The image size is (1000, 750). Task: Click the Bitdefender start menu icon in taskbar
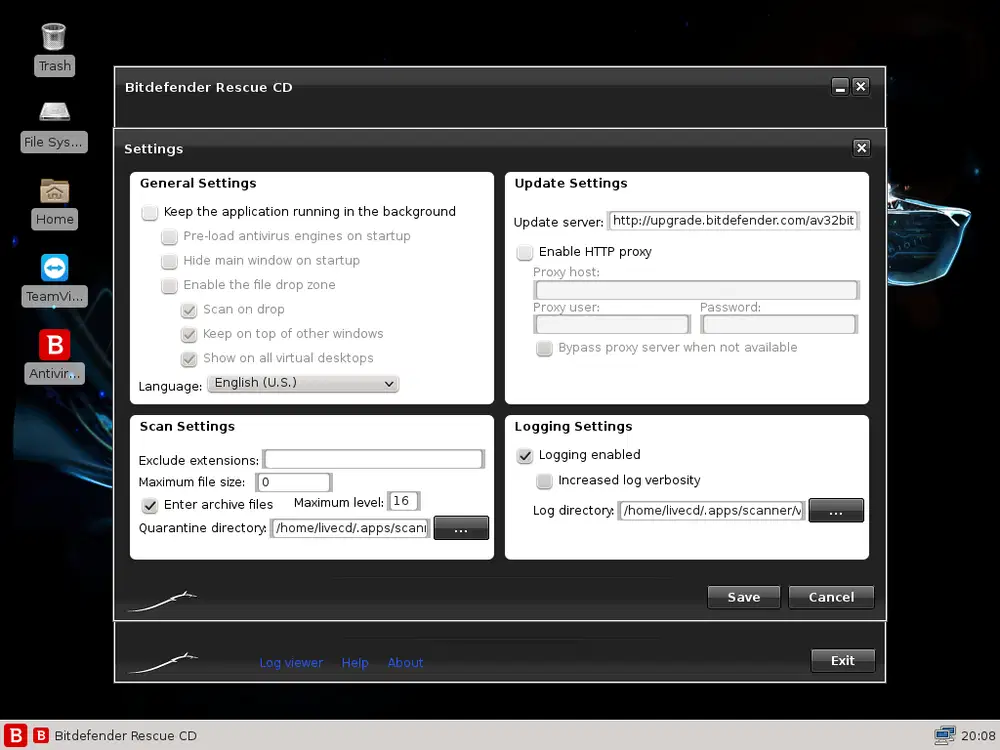pos(15,735)
